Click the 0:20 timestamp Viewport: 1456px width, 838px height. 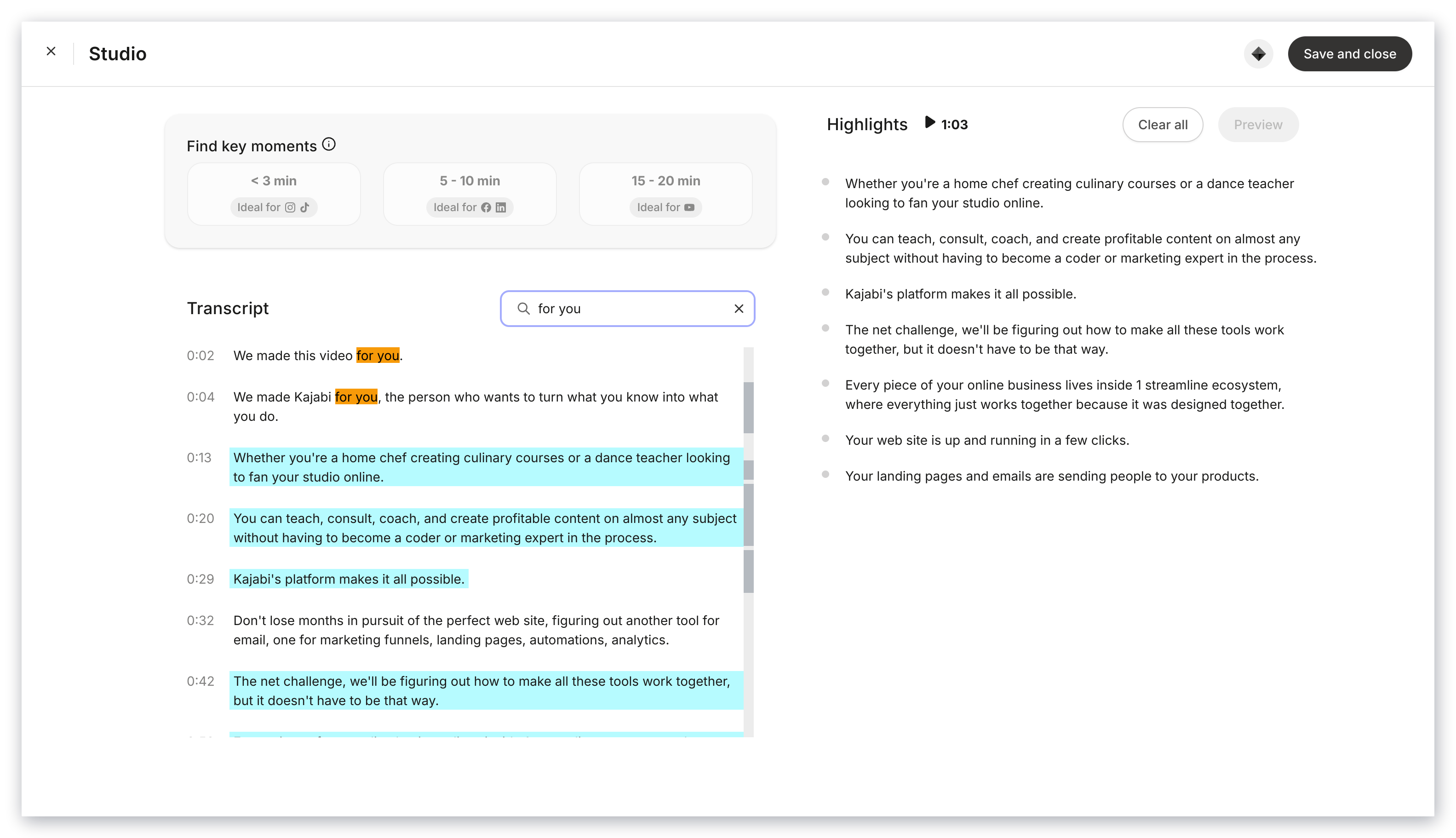pos(200,518)
